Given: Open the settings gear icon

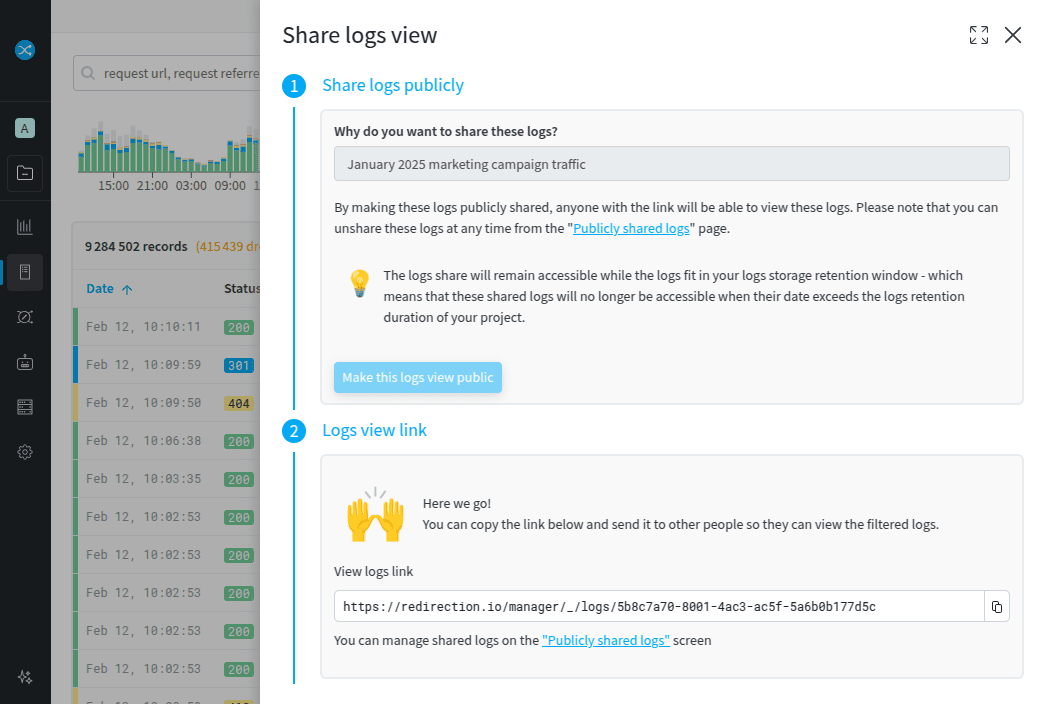Looking at the screenshot, I should (x=25, y=452).
